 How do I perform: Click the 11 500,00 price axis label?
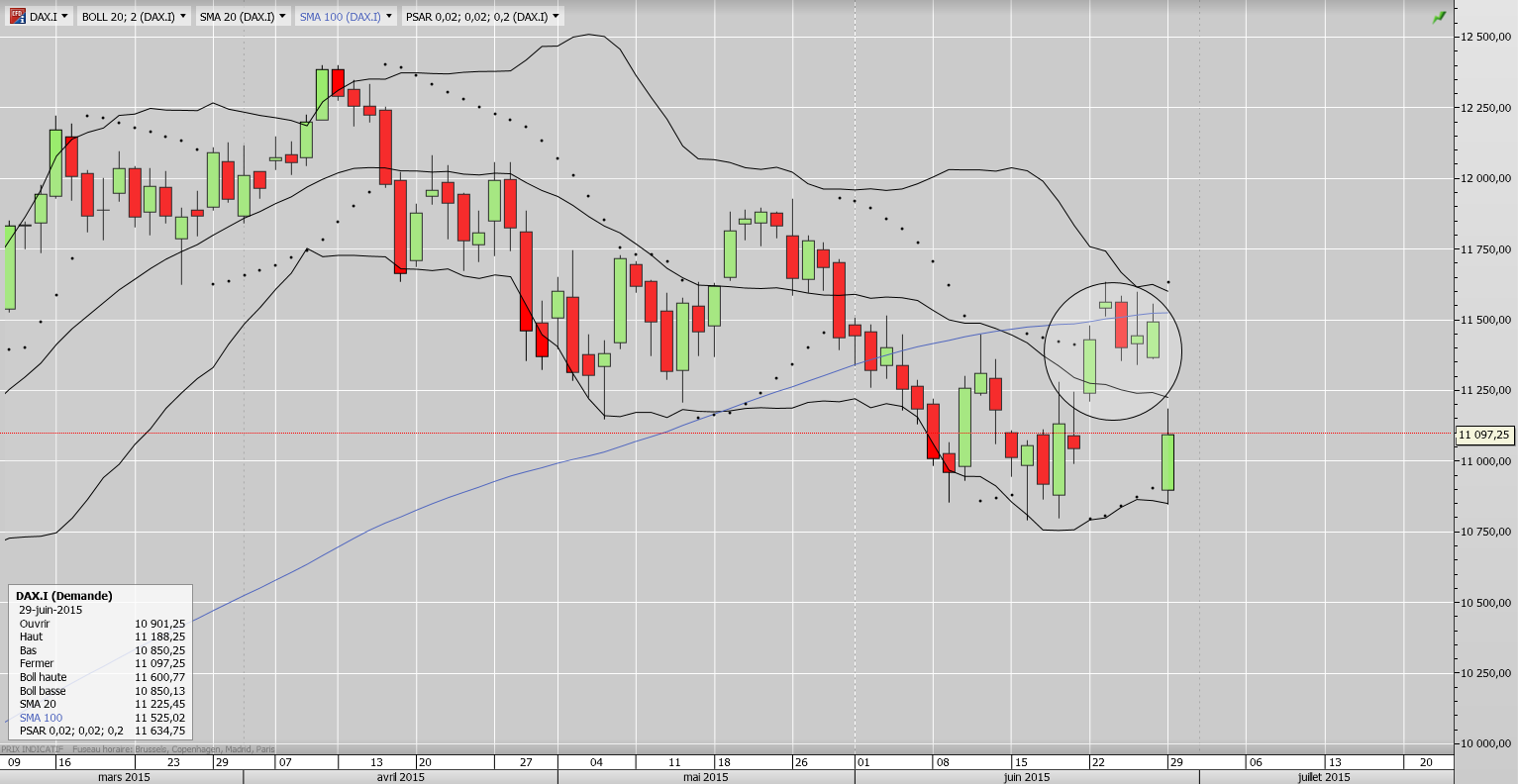click(1486, 320)
